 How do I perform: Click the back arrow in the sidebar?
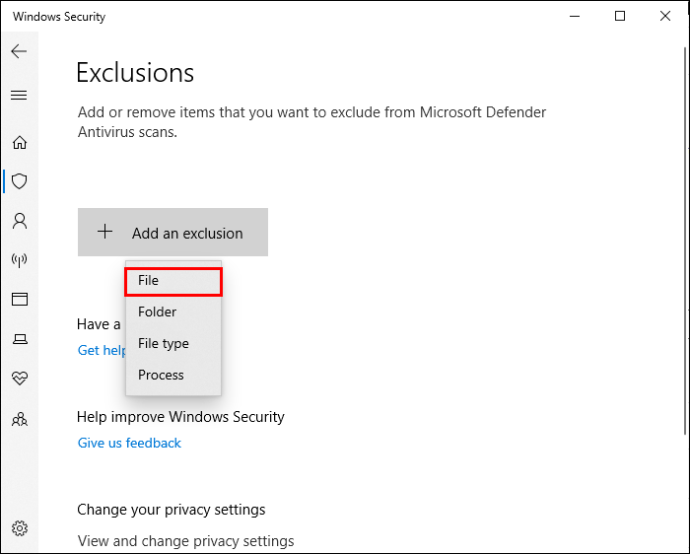18,51
